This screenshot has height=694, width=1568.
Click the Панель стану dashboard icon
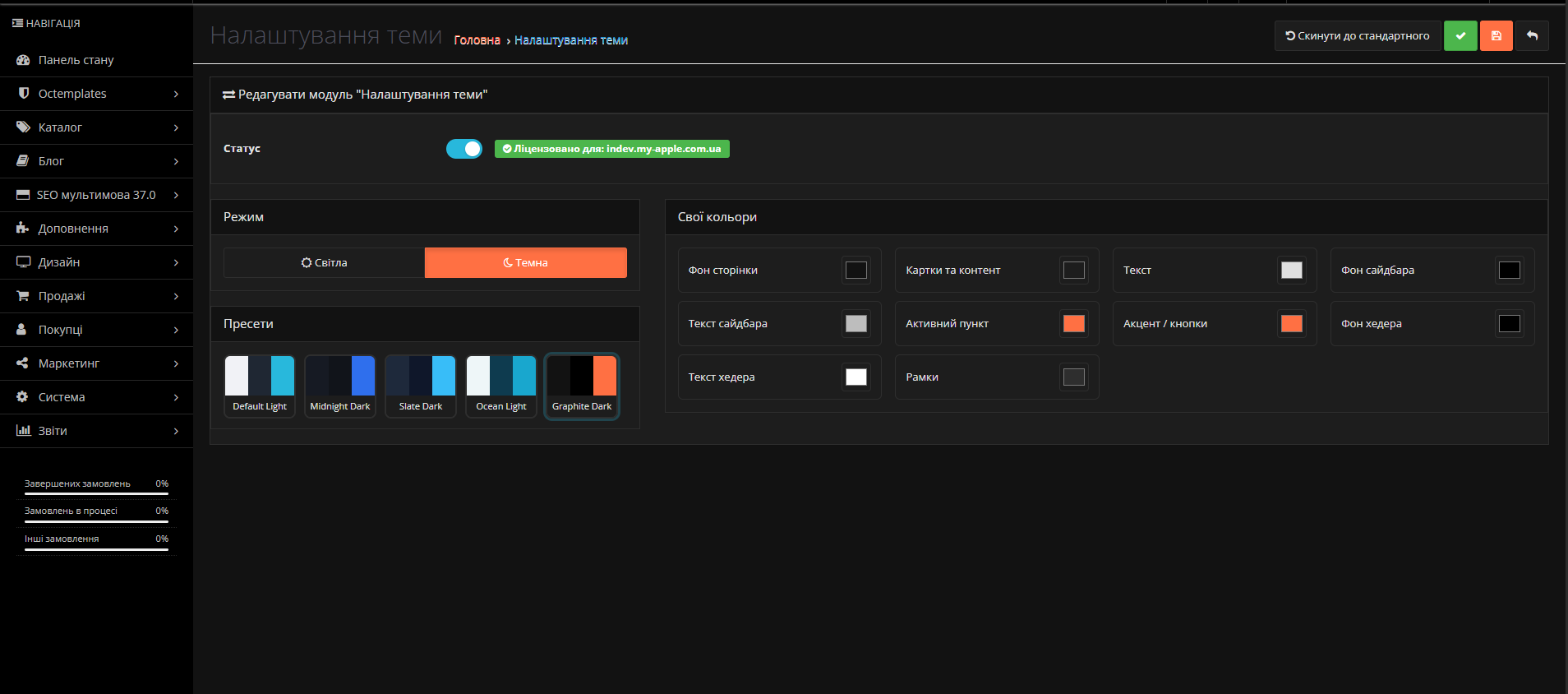point(23,60)
